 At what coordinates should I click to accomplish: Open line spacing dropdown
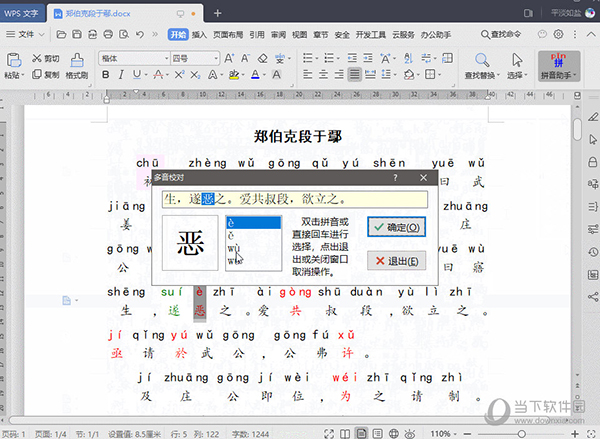pos(395,75)
